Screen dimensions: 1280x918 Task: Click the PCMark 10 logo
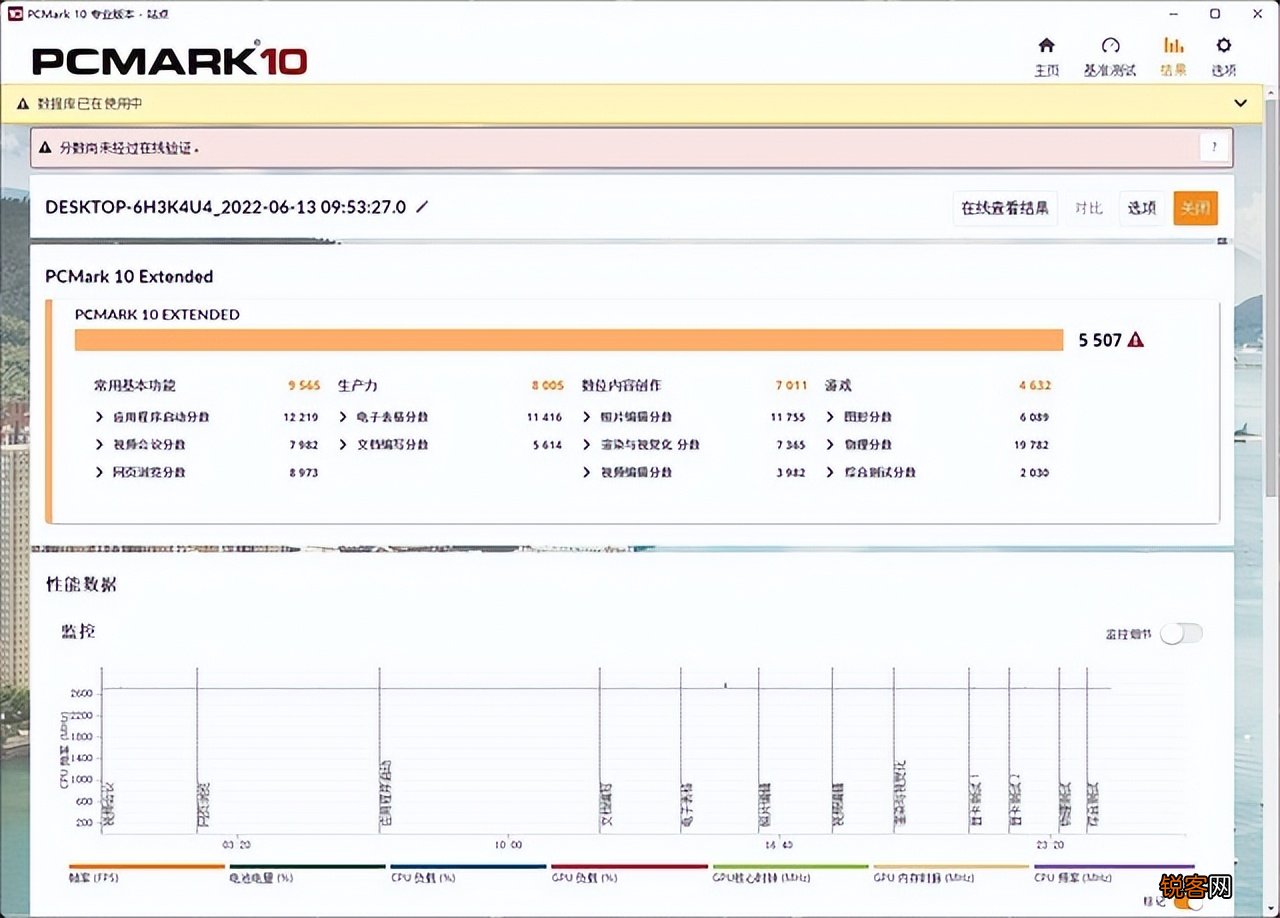[169, 59]
